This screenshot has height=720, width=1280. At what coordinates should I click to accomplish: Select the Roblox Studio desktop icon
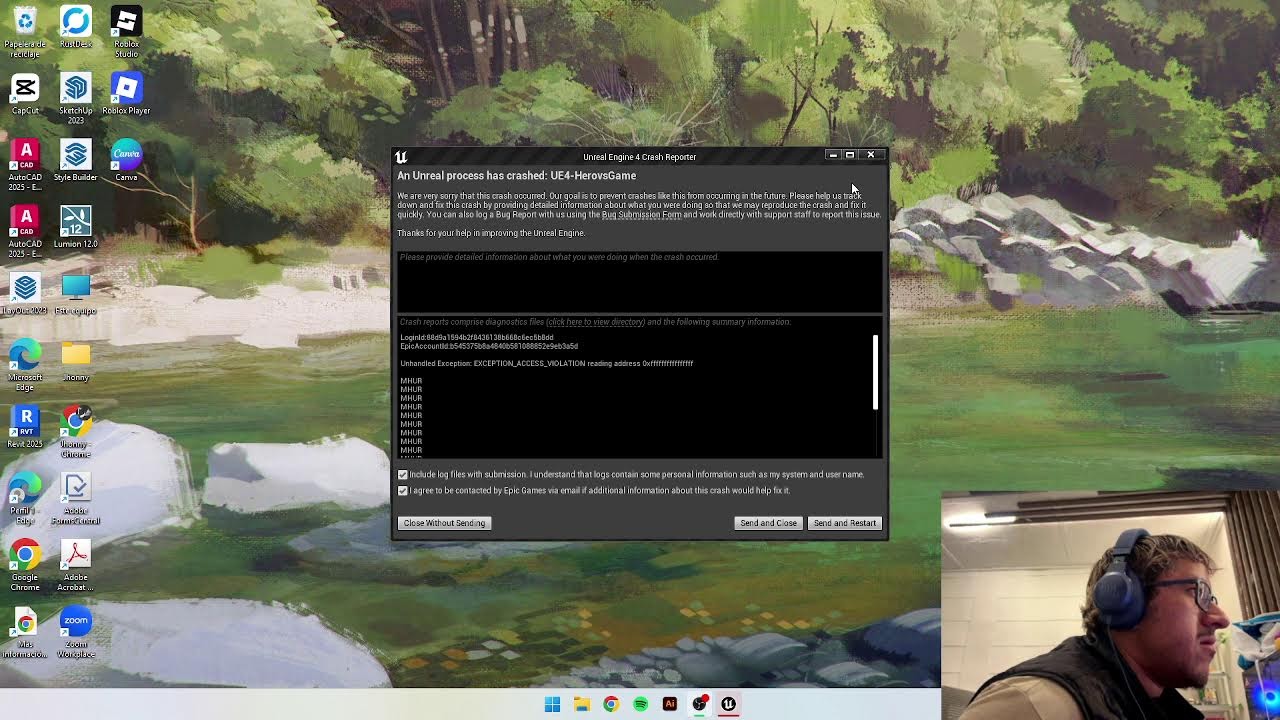tap(126, 30)
